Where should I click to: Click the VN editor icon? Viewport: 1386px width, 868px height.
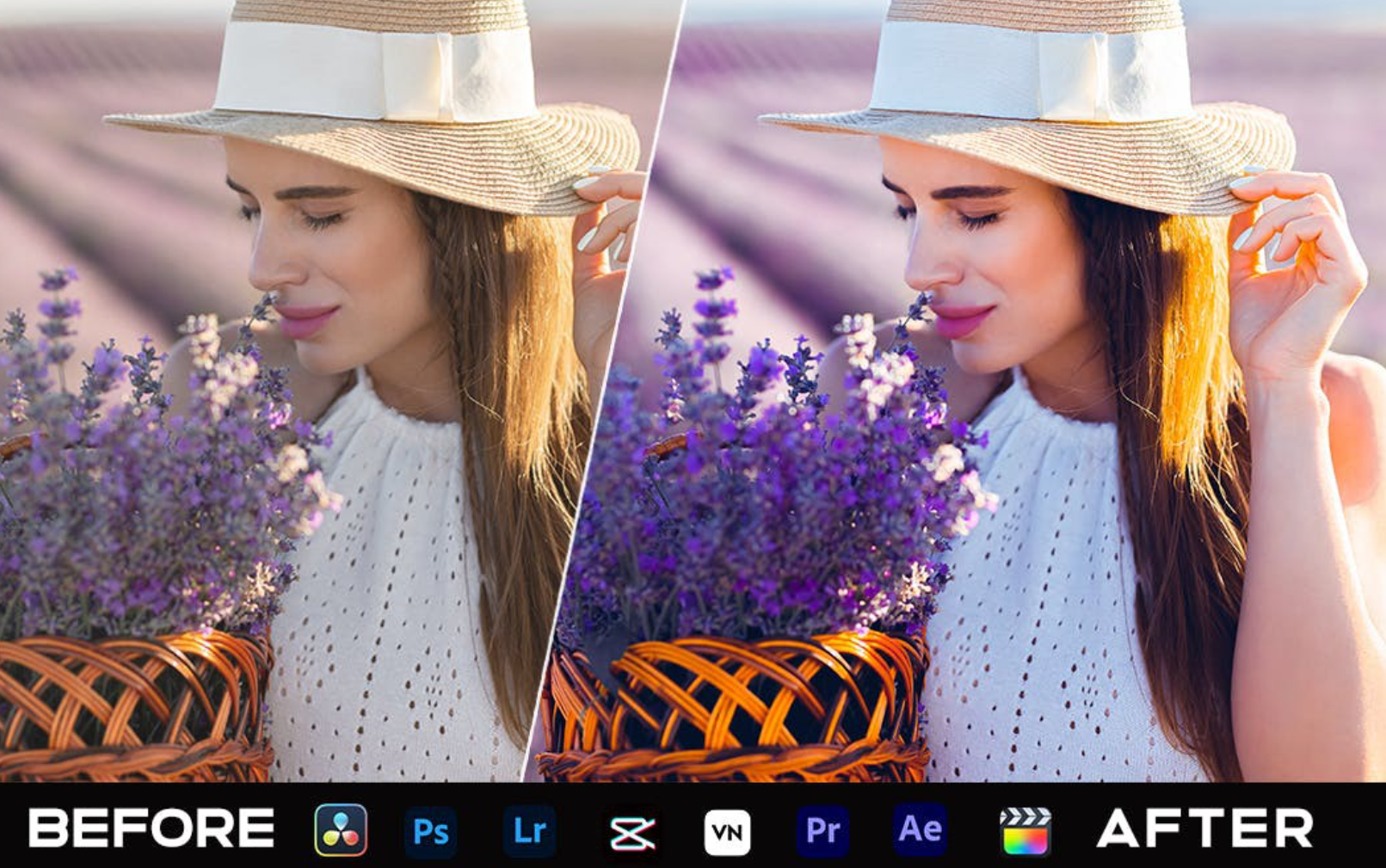click(x=727, y=832)
